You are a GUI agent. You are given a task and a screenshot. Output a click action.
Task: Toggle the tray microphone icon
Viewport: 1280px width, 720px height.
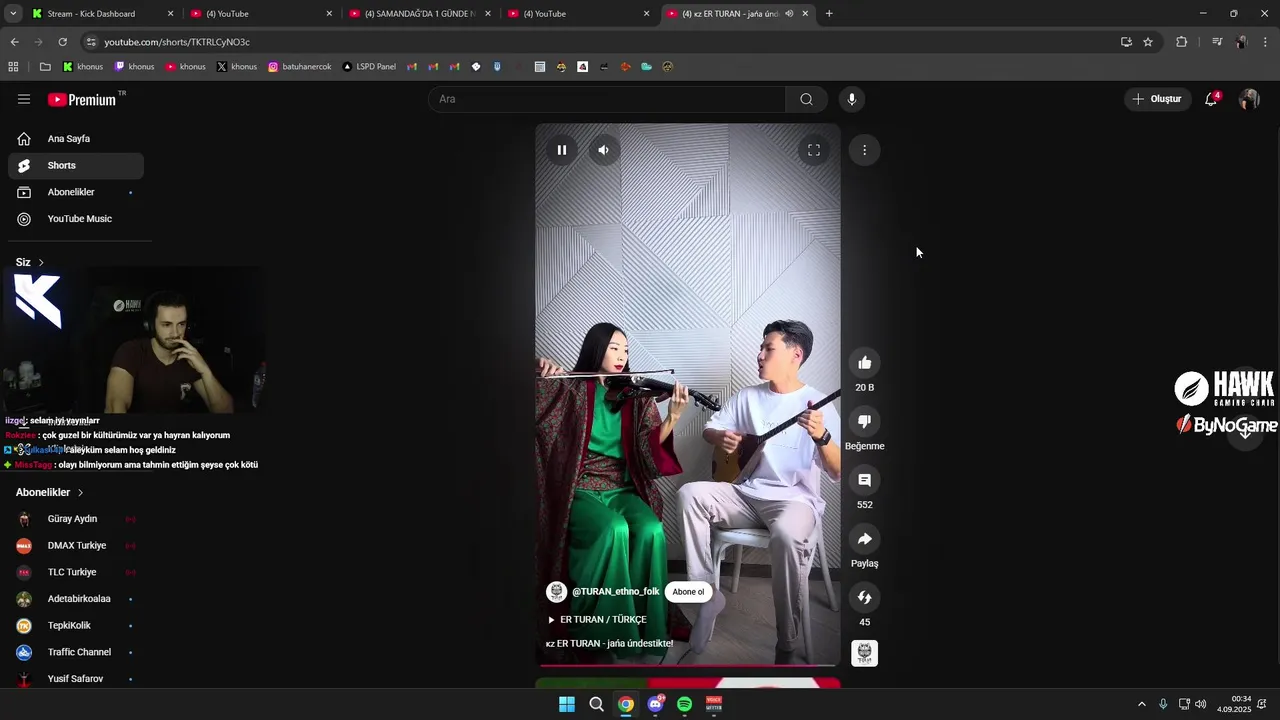click(x=1163, y=704)
